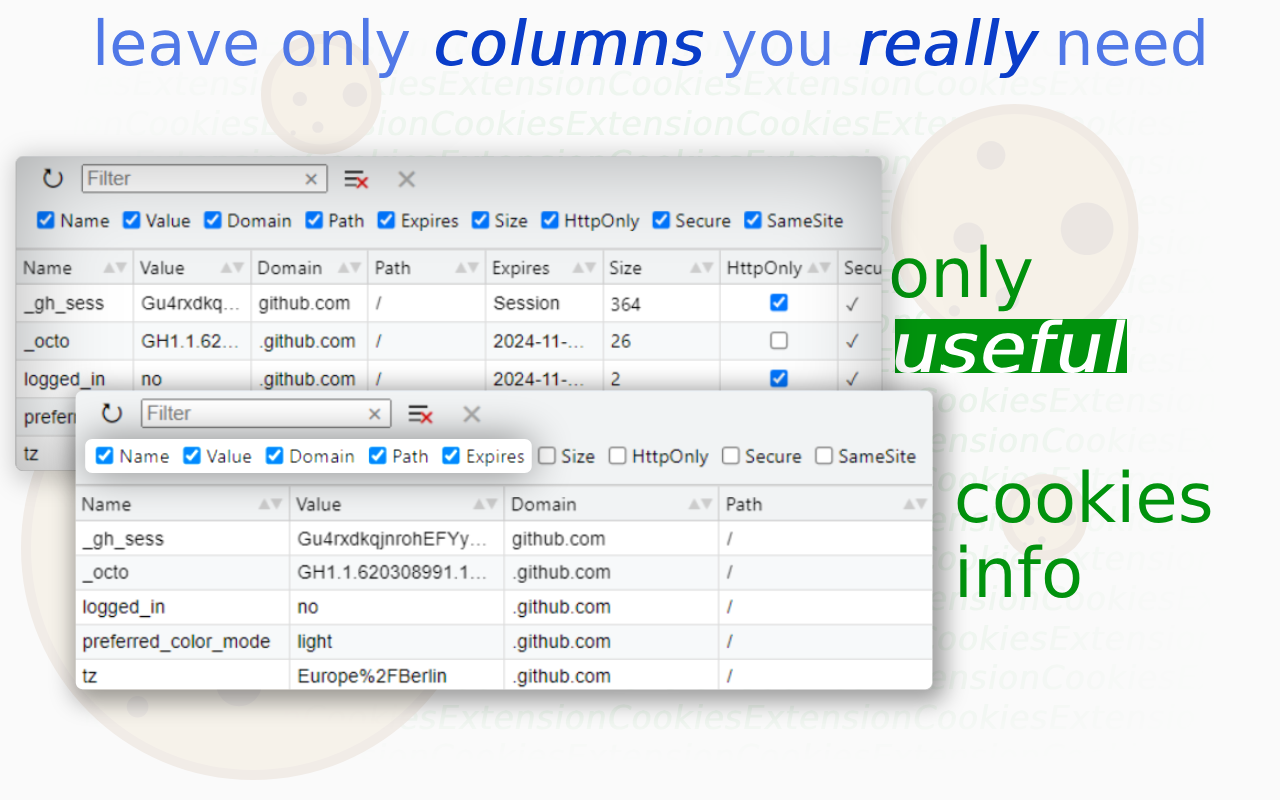The width and height of the screenshot is (1280, 800).
Task: Clear the Filter text with the X inside top field
Action: tap(311, 178)
